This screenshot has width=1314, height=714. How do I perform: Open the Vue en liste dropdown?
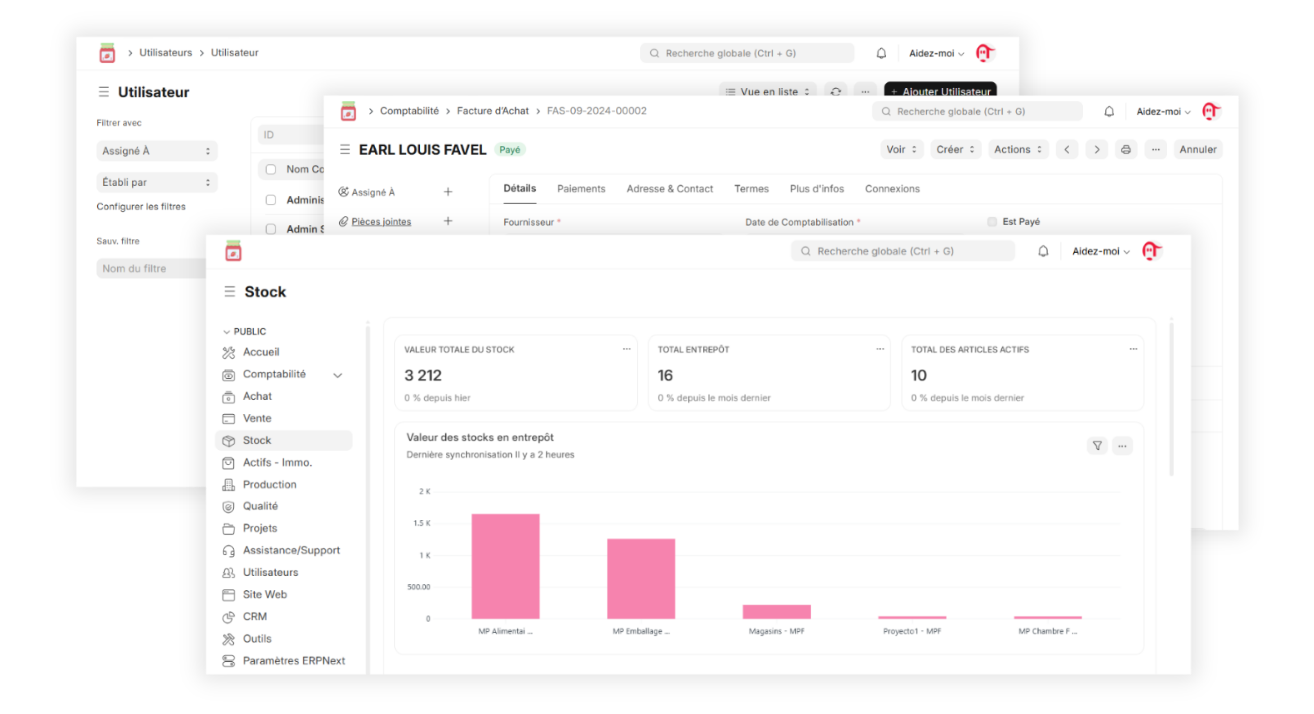[x=768, y=91]
